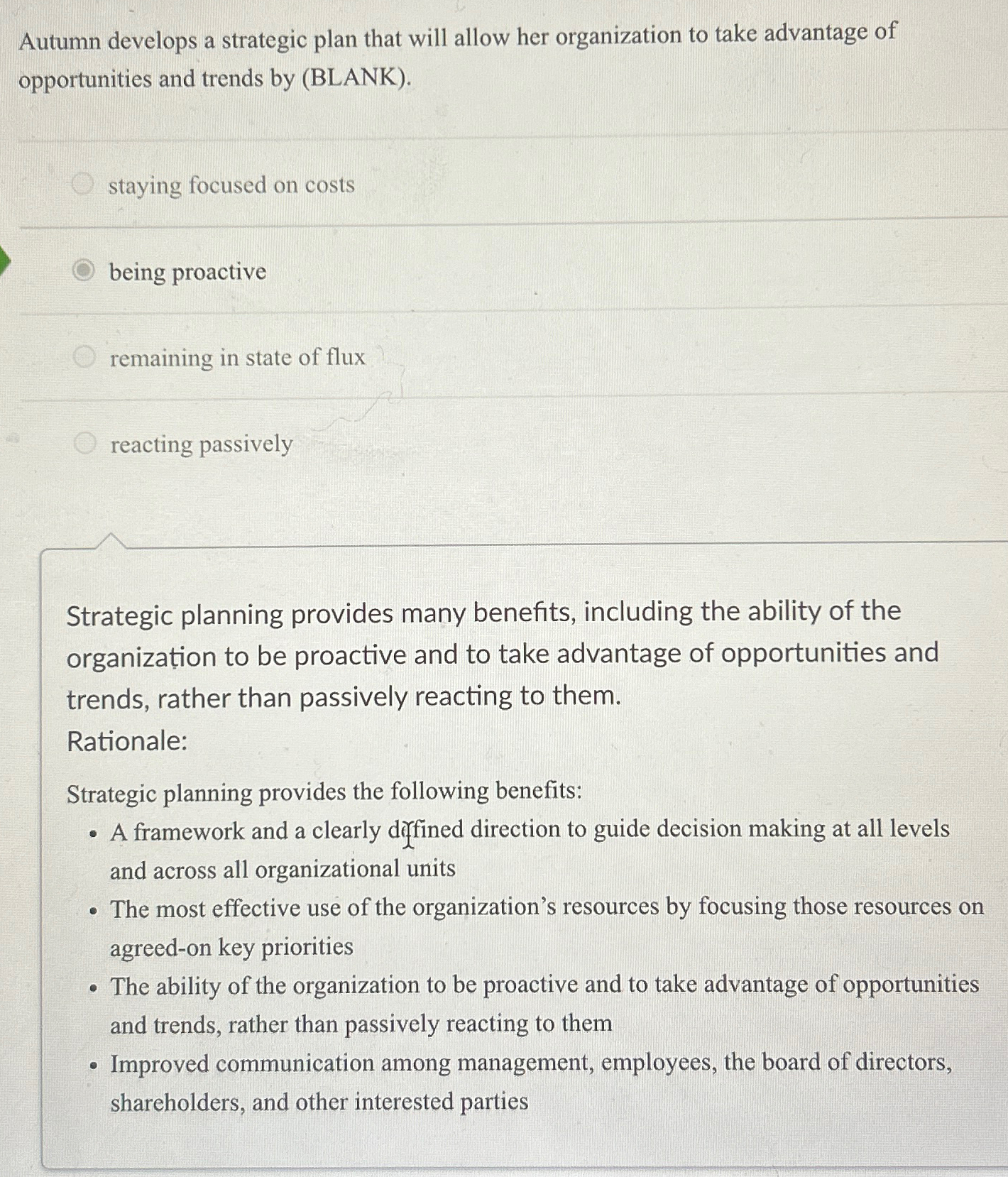
Task: Click the filled radio indicator beside 'being proactive'
Action: tap(85, 270)
